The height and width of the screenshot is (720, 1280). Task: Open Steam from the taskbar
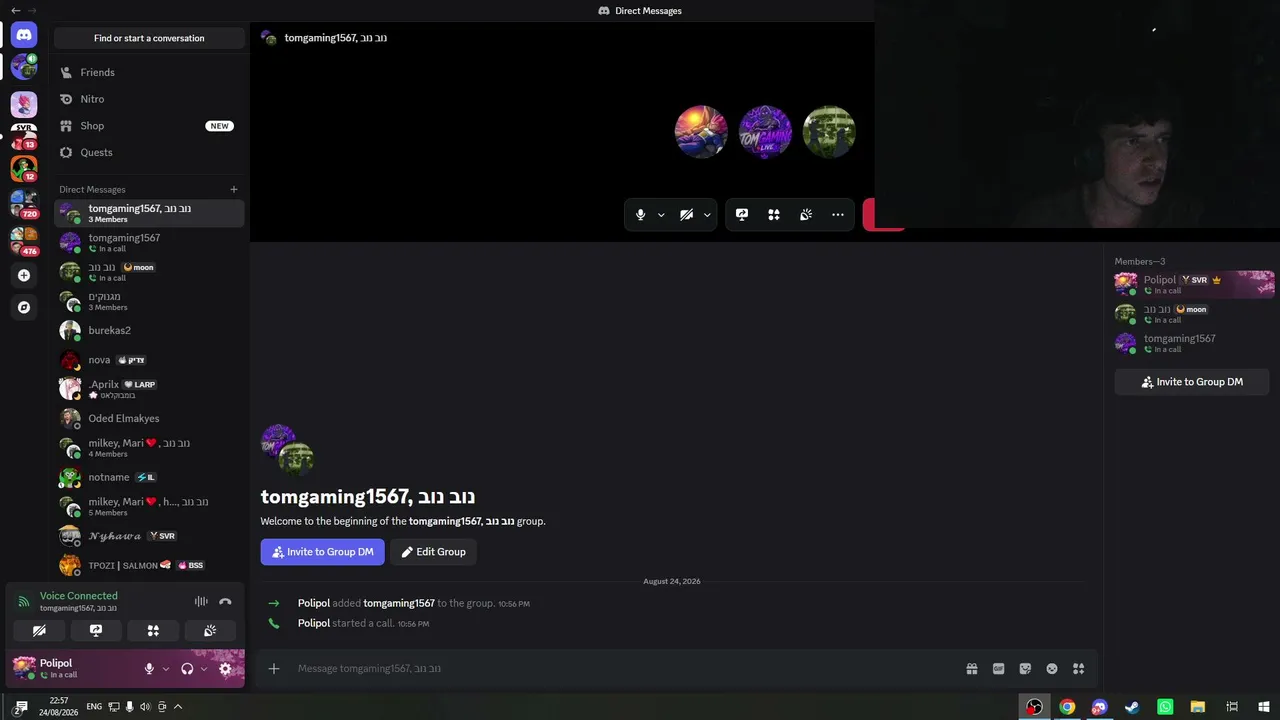(1132, 707)
